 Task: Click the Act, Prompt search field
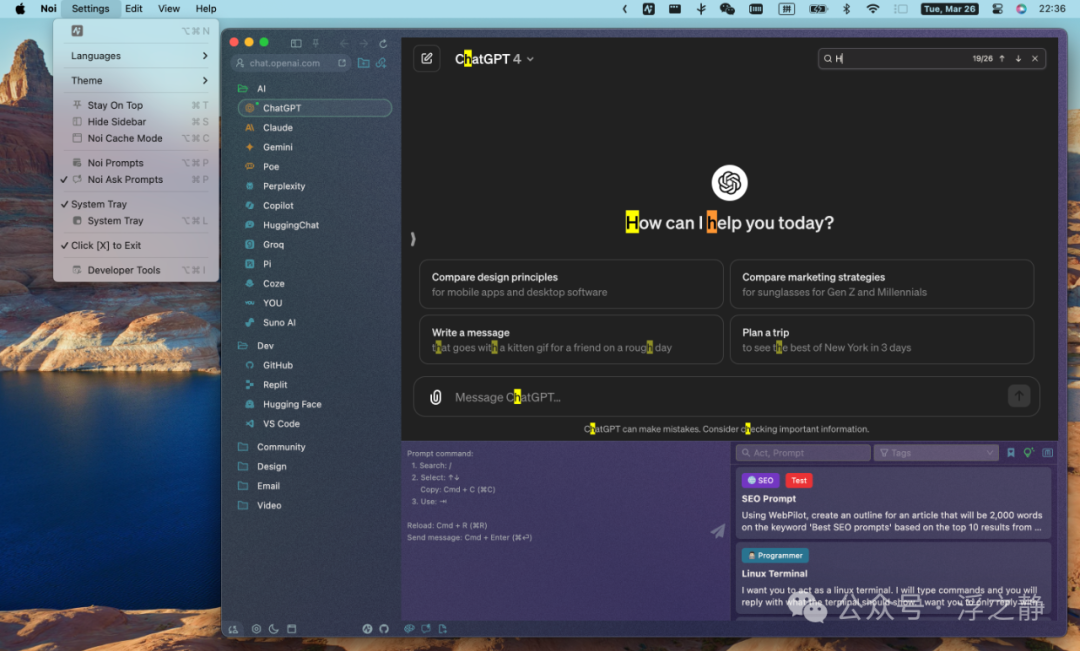[x=803, y=453]
